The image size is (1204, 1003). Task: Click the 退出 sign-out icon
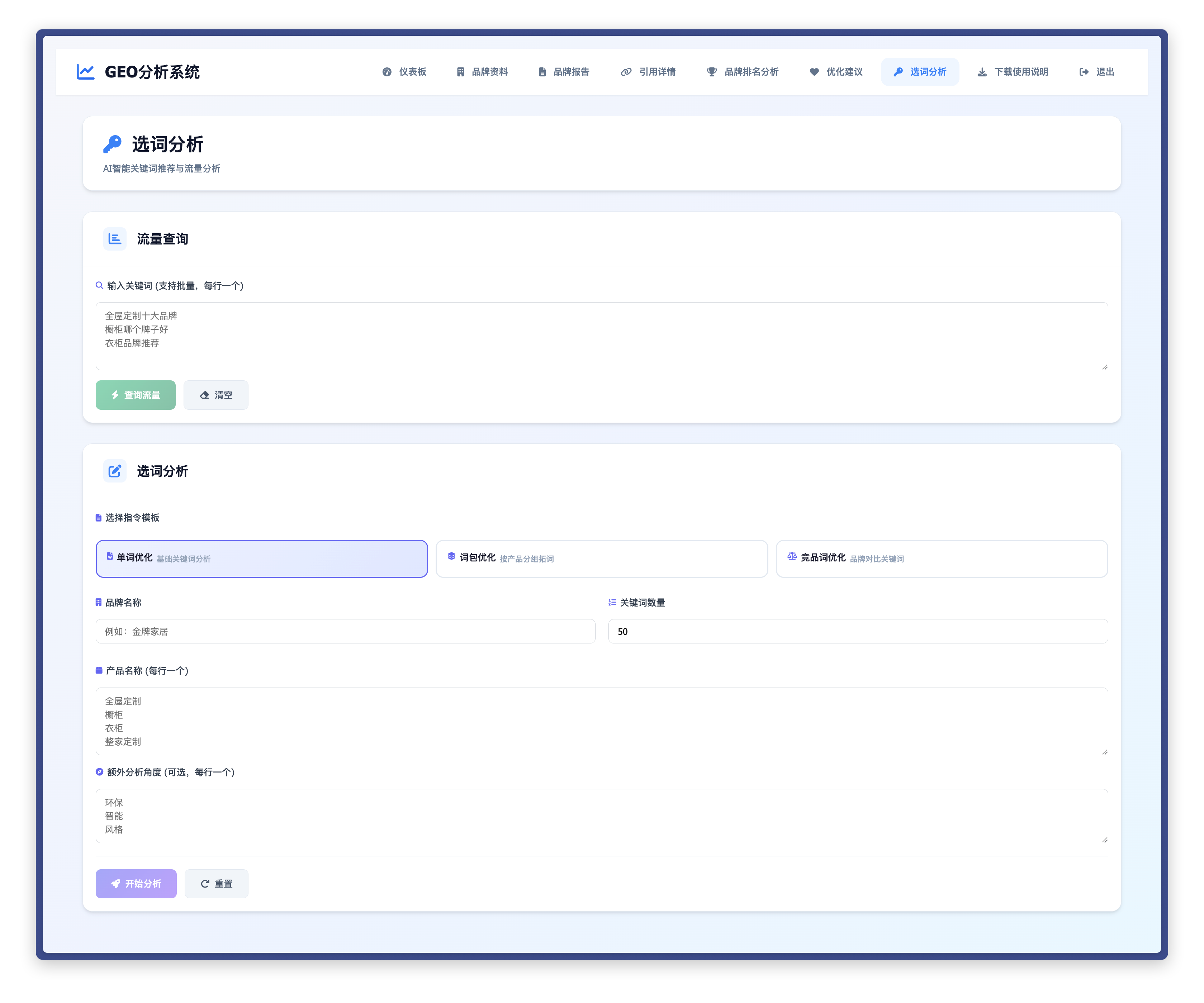coord(1084,72)
